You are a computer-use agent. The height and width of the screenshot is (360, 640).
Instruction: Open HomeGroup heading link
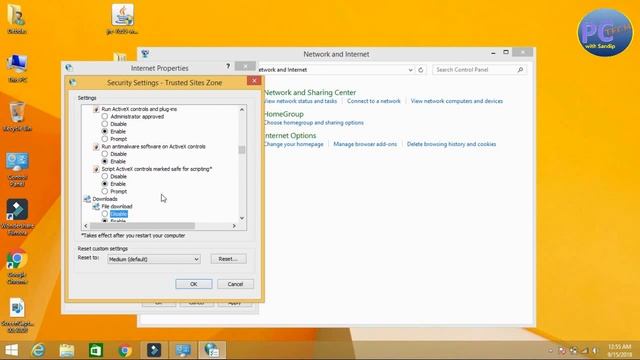284,114
